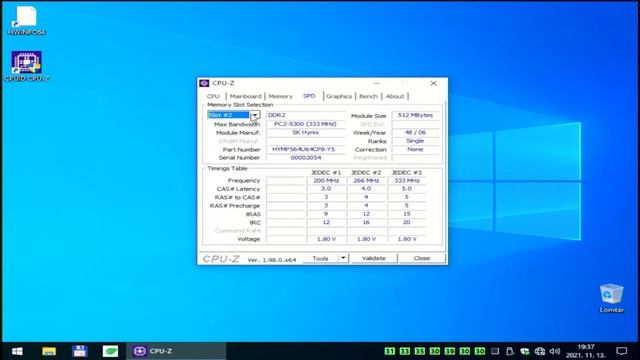Open the CPUID CPU-Z desktop shortcut
This screenshot has width=640, height=360.
click(x=27, y=66)
